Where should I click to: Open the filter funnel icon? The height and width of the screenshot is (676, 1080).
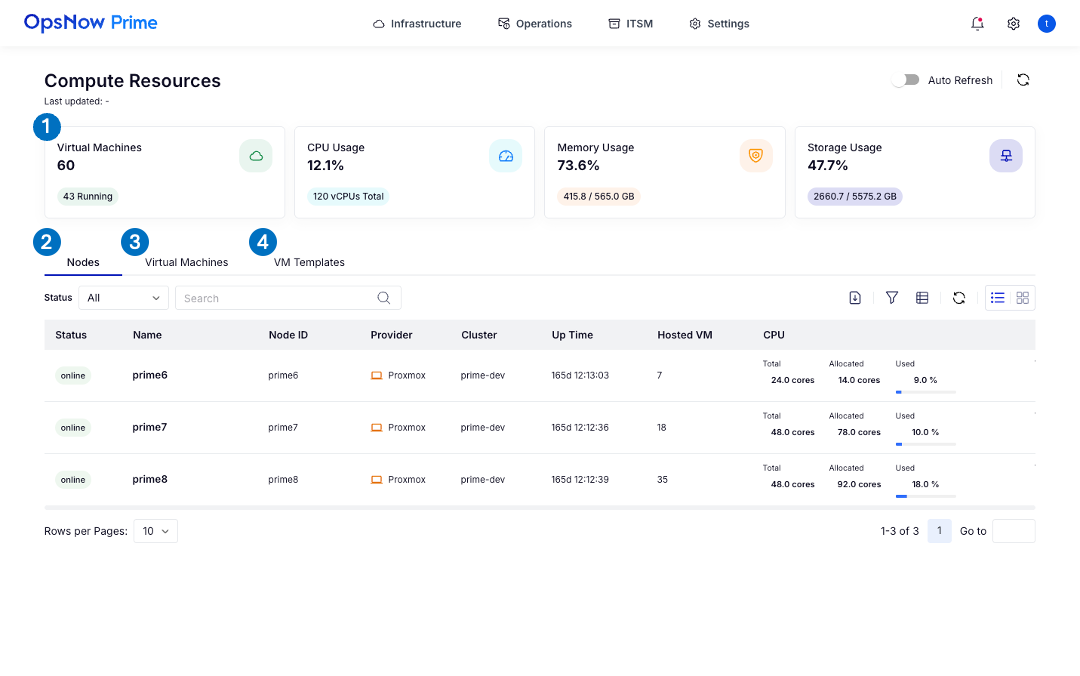[x=891, y=298]
